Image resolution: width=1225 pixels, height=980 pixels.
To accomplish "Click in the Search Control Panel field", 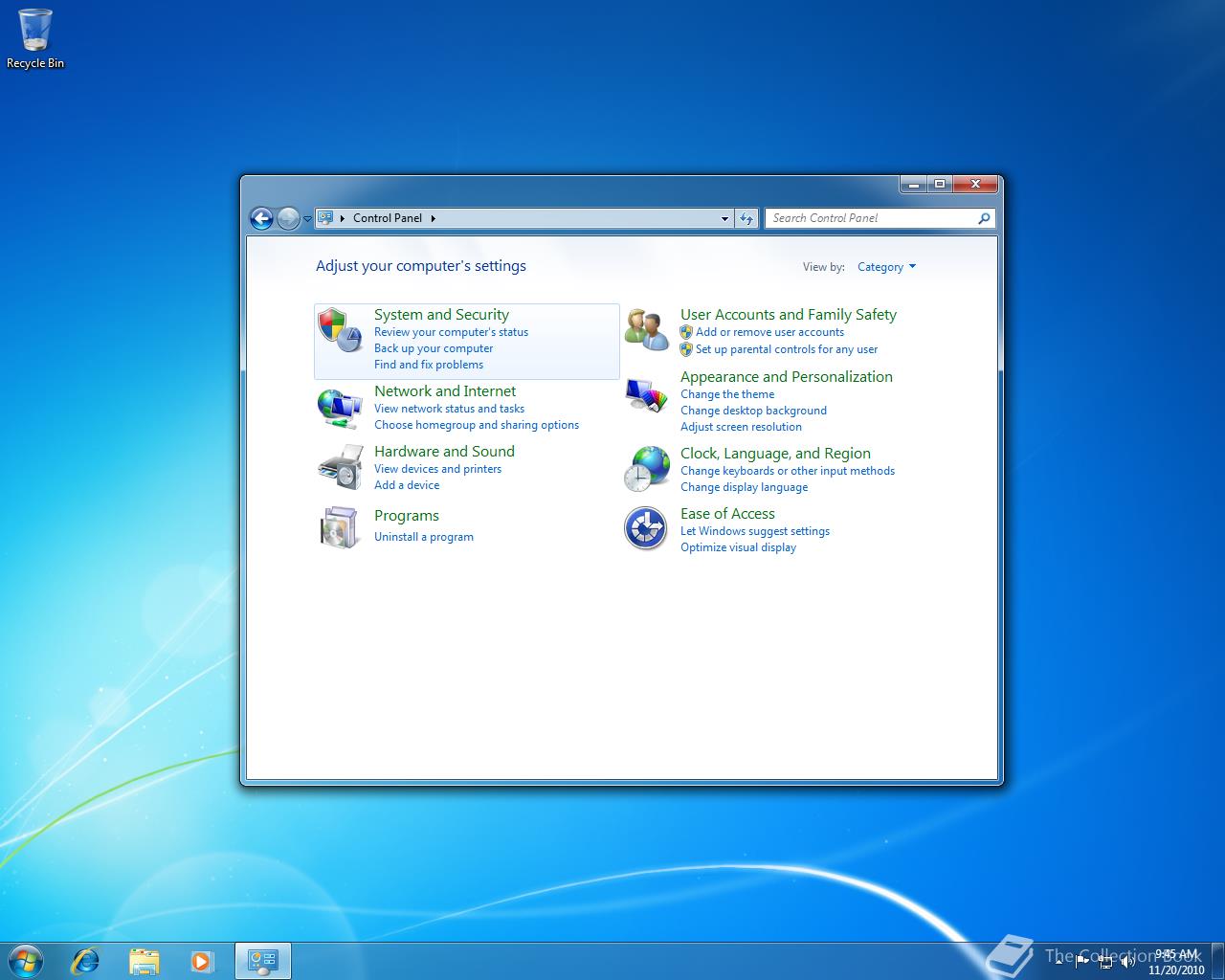I will (880, 218).
